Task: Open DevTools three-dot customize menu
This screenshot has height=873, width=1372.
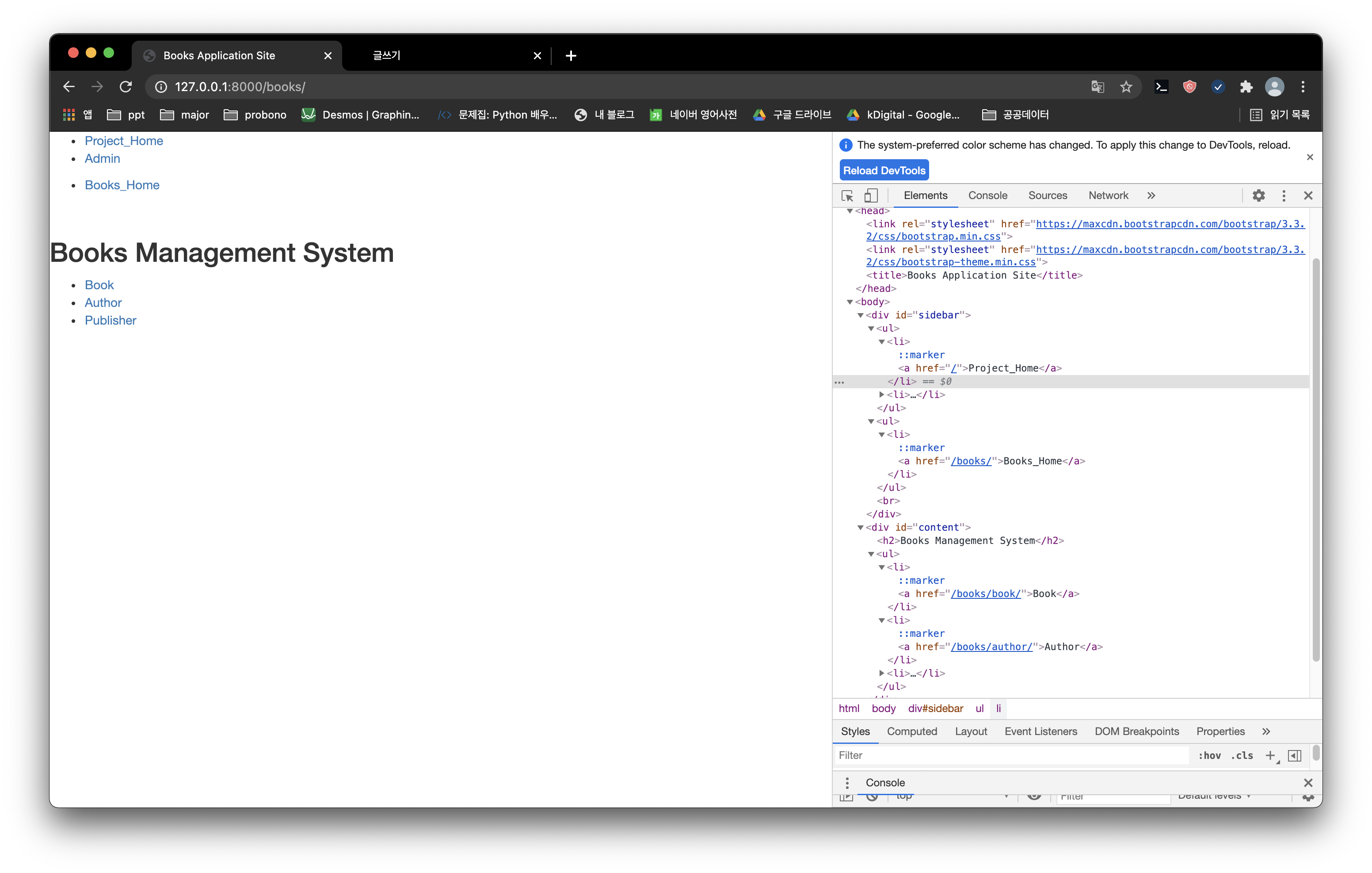Action: coord(1284,195)
